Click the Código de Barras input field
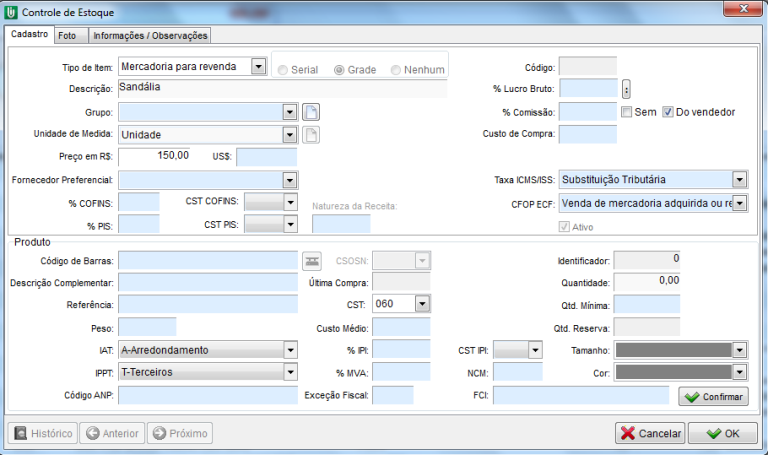 pyautogui.click(x=208, y=261)
